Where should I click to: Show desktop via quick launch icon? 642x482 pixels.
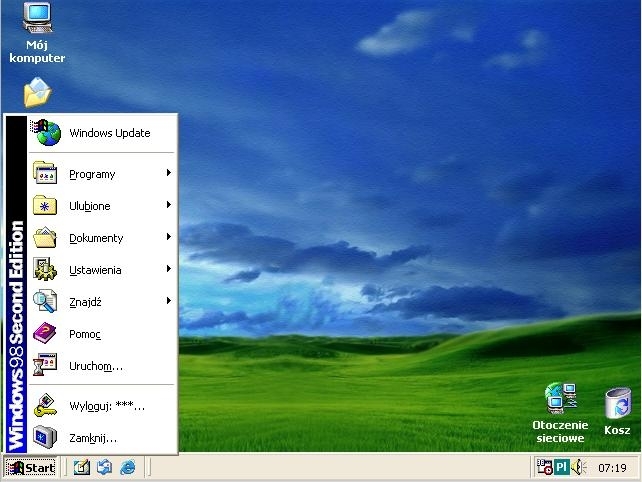pyautogui.click(x=81, y=467)
